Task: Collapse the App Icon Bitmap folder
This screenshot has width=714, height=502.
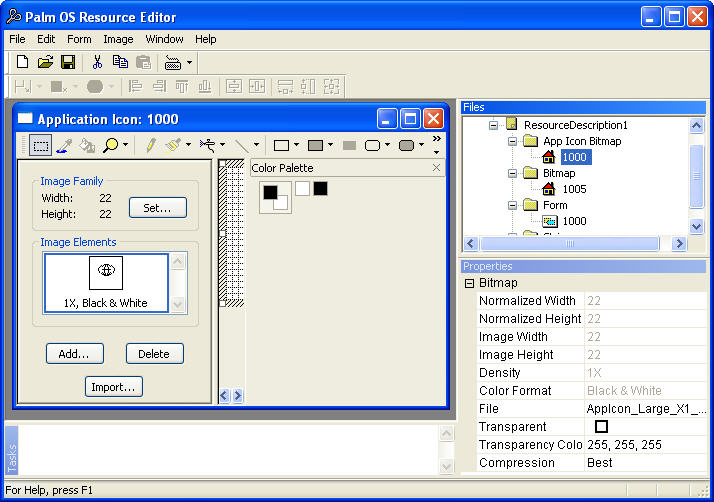Action: click(512, 141)
